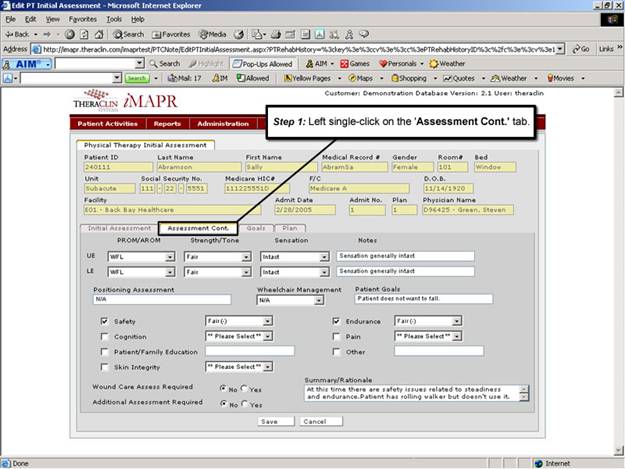The height and width of the screenshot is (469, 625).
Task: Open the Patient Activities menu
Action: click(108, 124)
